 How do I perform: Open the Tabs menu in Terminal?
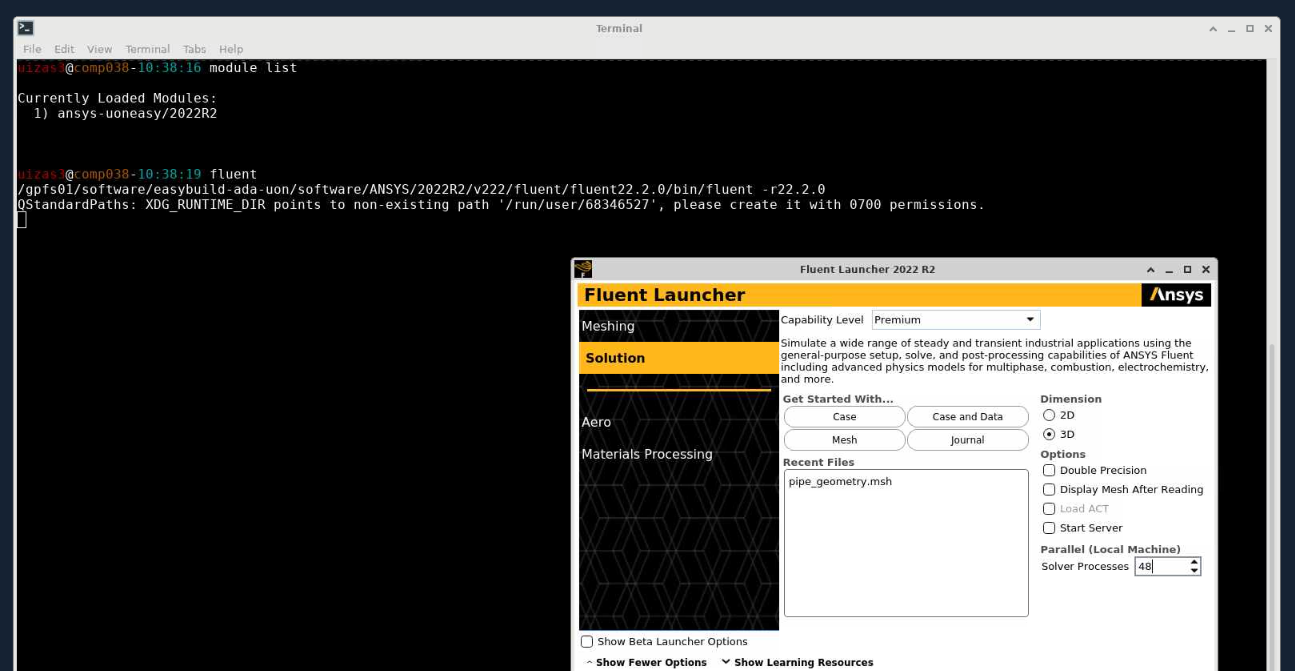pos(194,49)
